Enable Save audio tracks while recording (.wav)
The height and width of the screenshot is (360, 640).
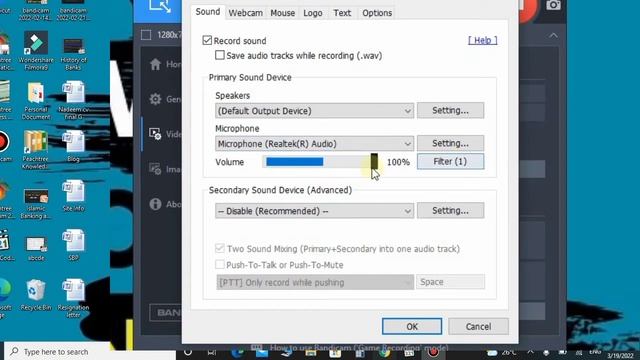coord(220,55)
